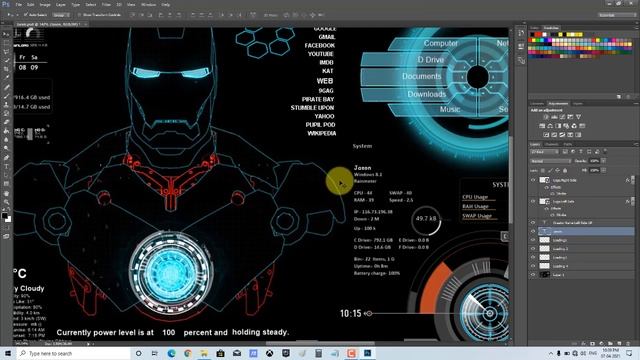Select the Clone Stamp tool
The image size is (640, 360).
pos(7,105)
